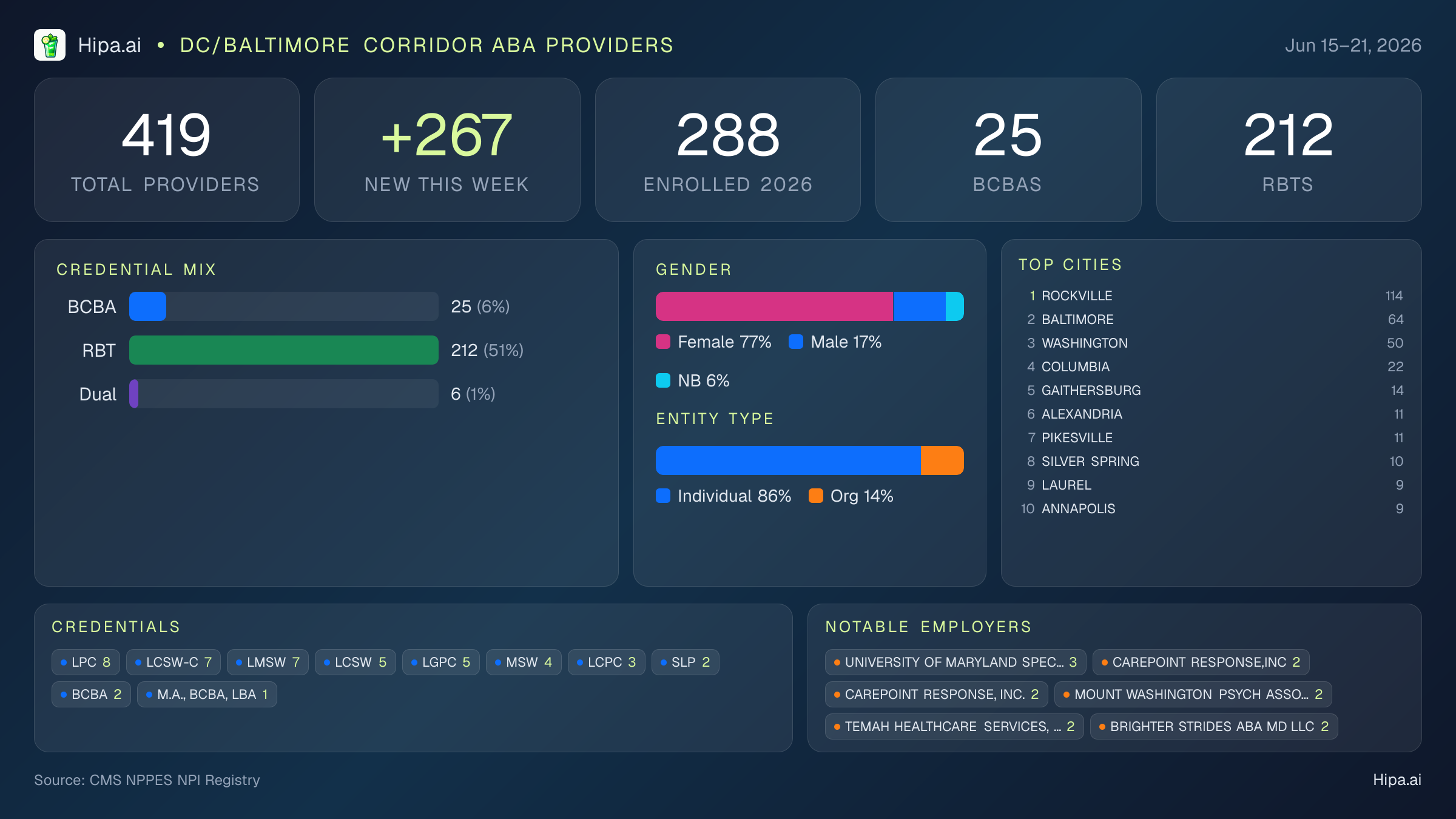Click the orange Org segment of entity bar
This screenshot has width=1456, height=819.
pos(942,460)
